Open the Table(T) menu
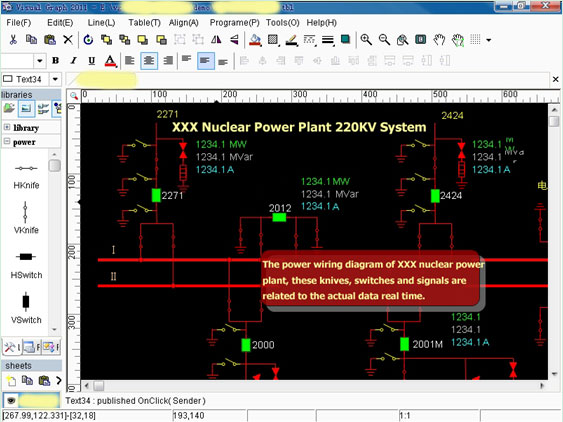Viewport: 563px width, 422px height. point(144,23)
